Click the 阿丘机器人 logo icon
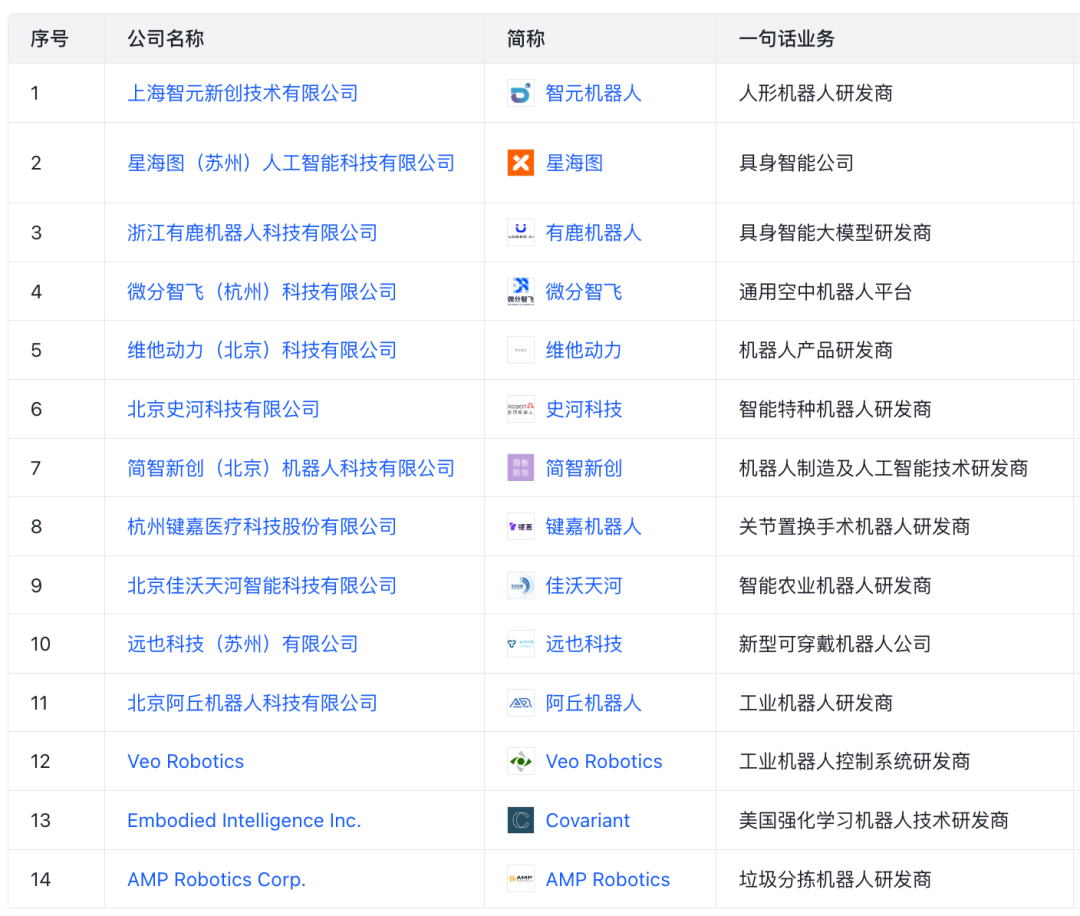 click(x=521, y=702)
